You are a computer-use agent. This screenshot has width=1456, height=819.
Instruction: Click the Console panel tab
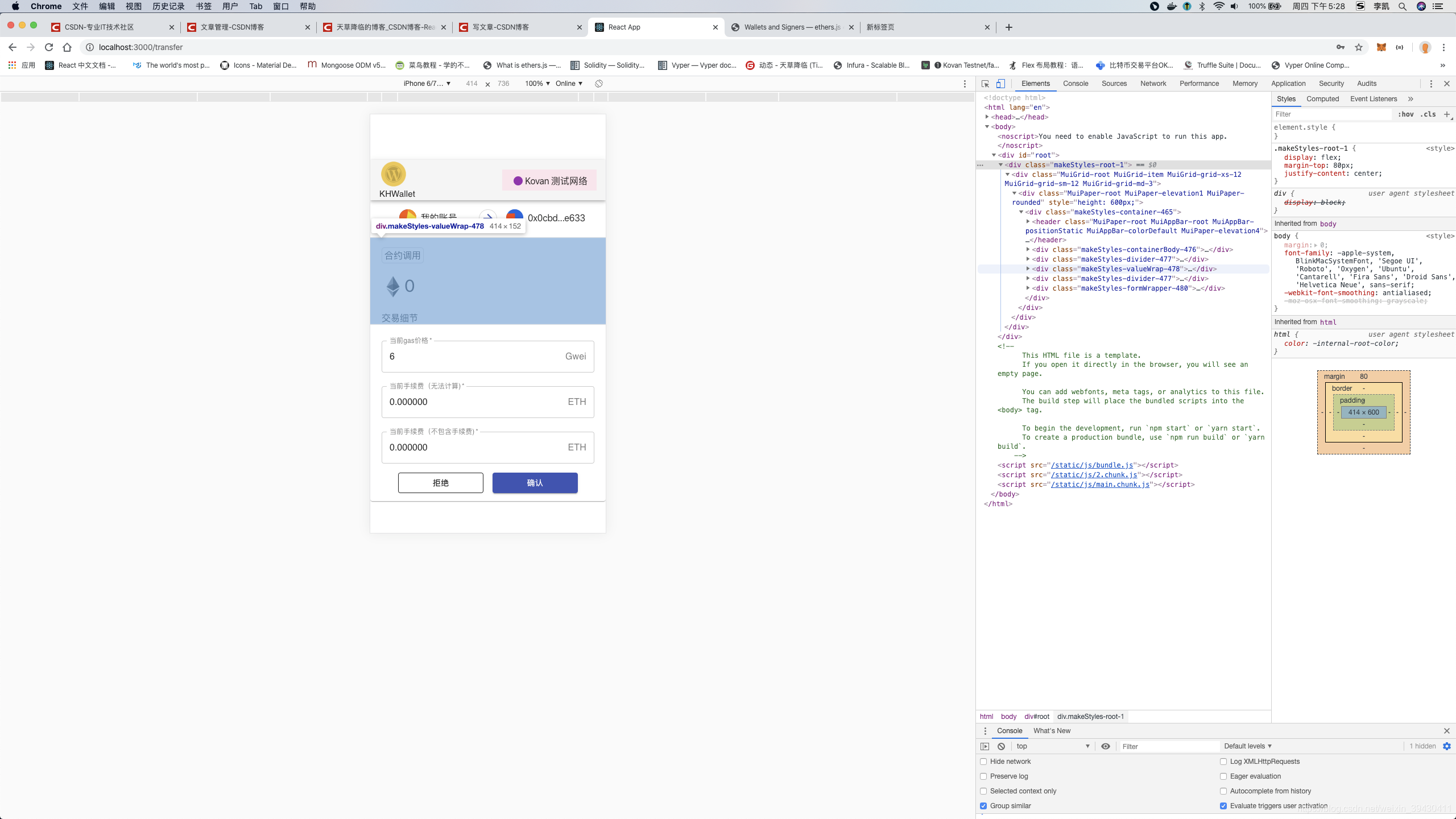coord(1075,83)
